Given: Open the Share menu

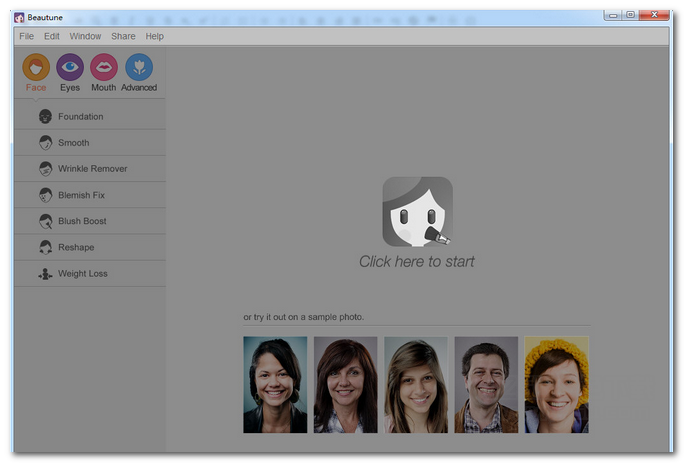Looking at the screenshot, I should (123, 36).
